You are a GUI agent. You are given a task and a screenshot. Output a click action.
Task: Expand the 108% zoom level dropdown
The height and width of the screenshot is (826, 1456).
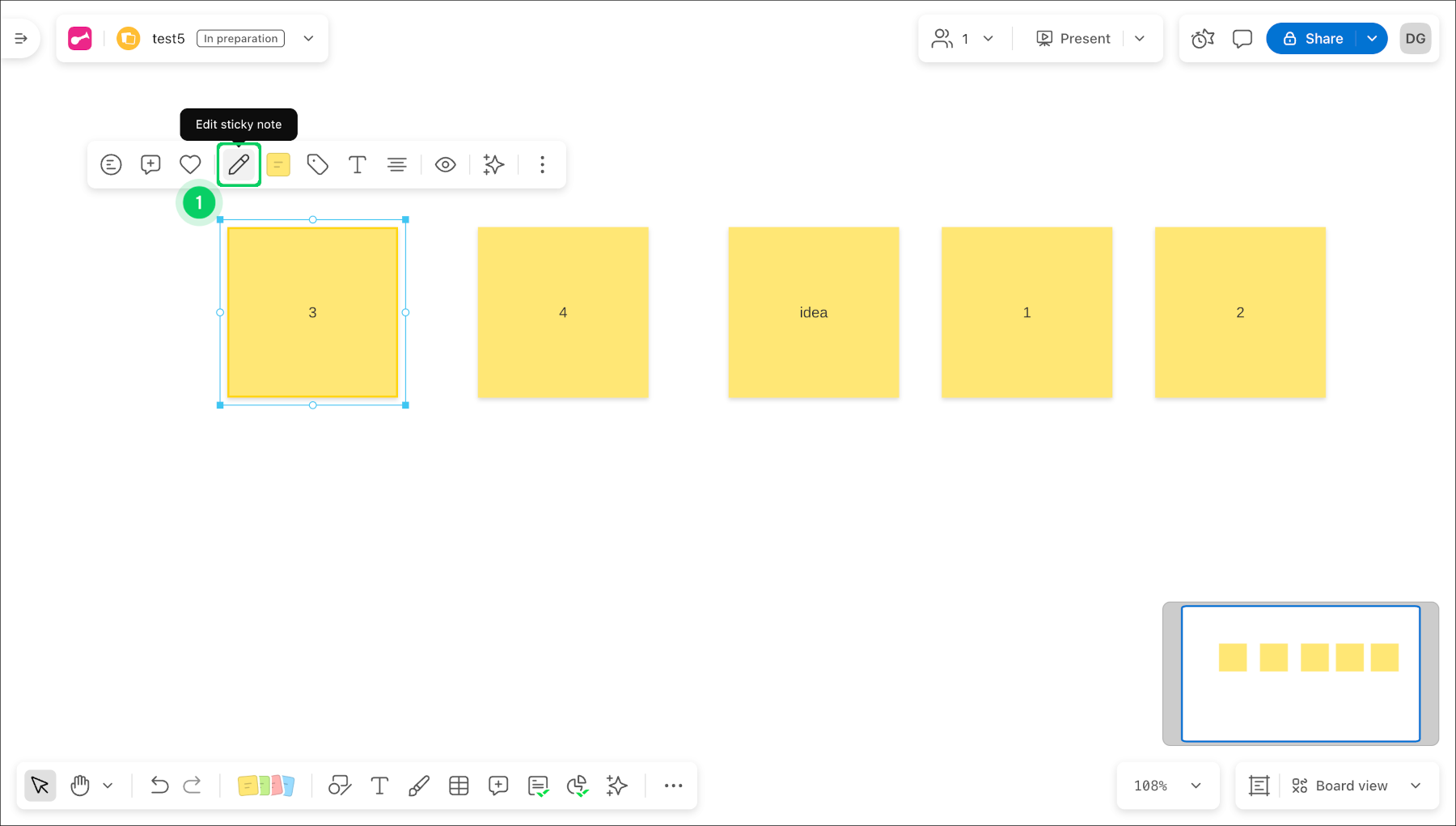click(x=1196, y=786)
